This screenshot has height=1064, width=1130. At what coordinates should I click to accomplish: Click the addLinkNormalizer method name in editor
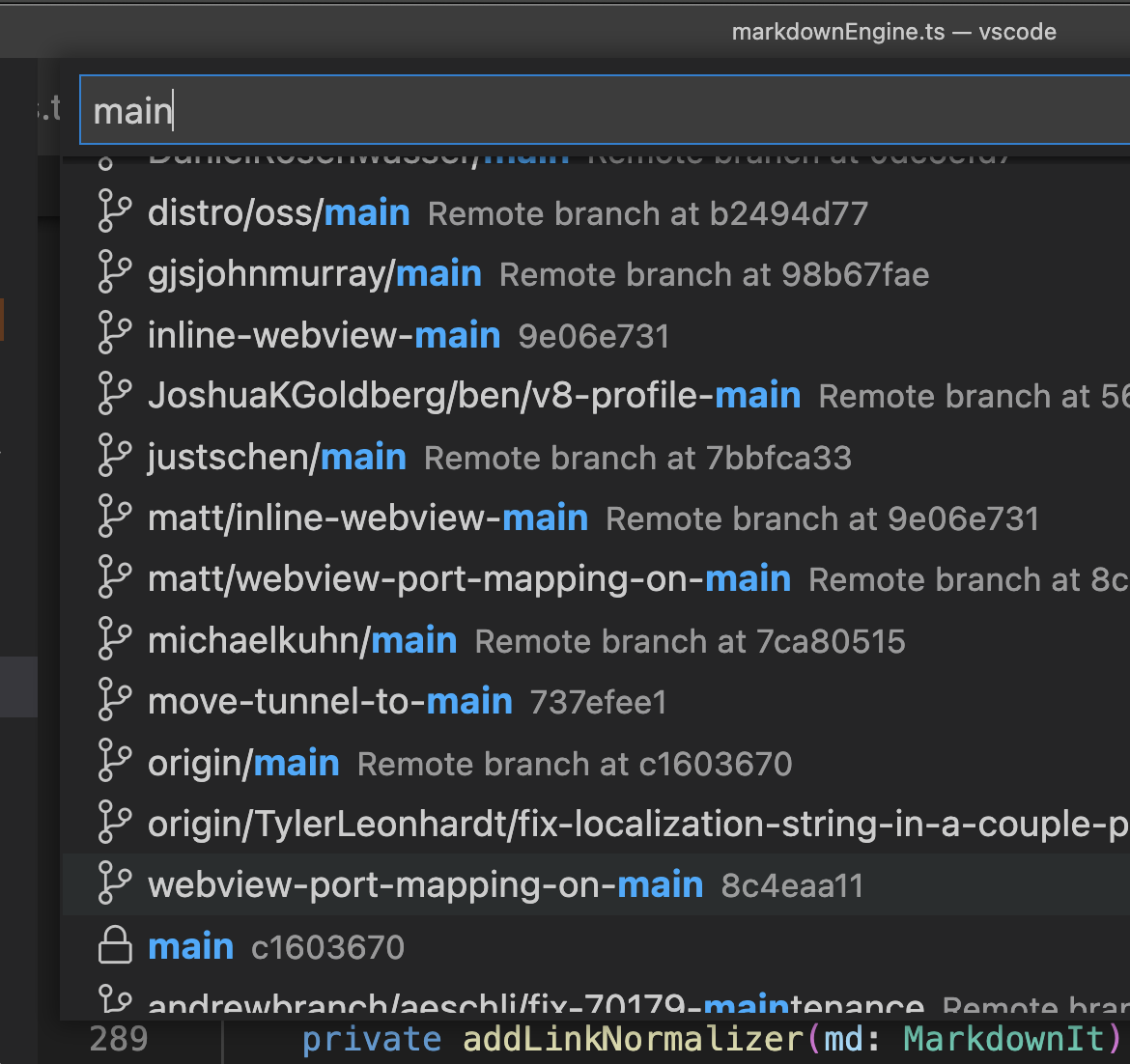tap(633, 1040)
